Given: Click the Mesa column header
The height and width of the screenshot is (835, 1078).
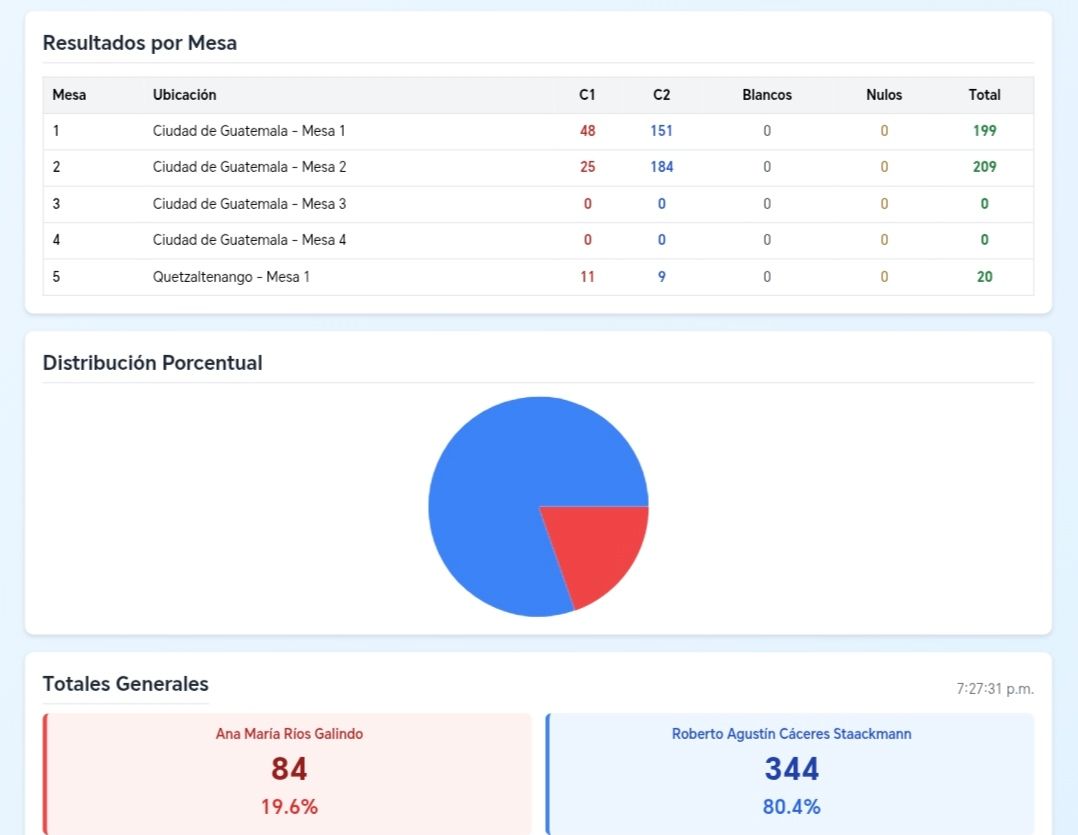Looking at the screenshot, I should [x=69, y=95].
